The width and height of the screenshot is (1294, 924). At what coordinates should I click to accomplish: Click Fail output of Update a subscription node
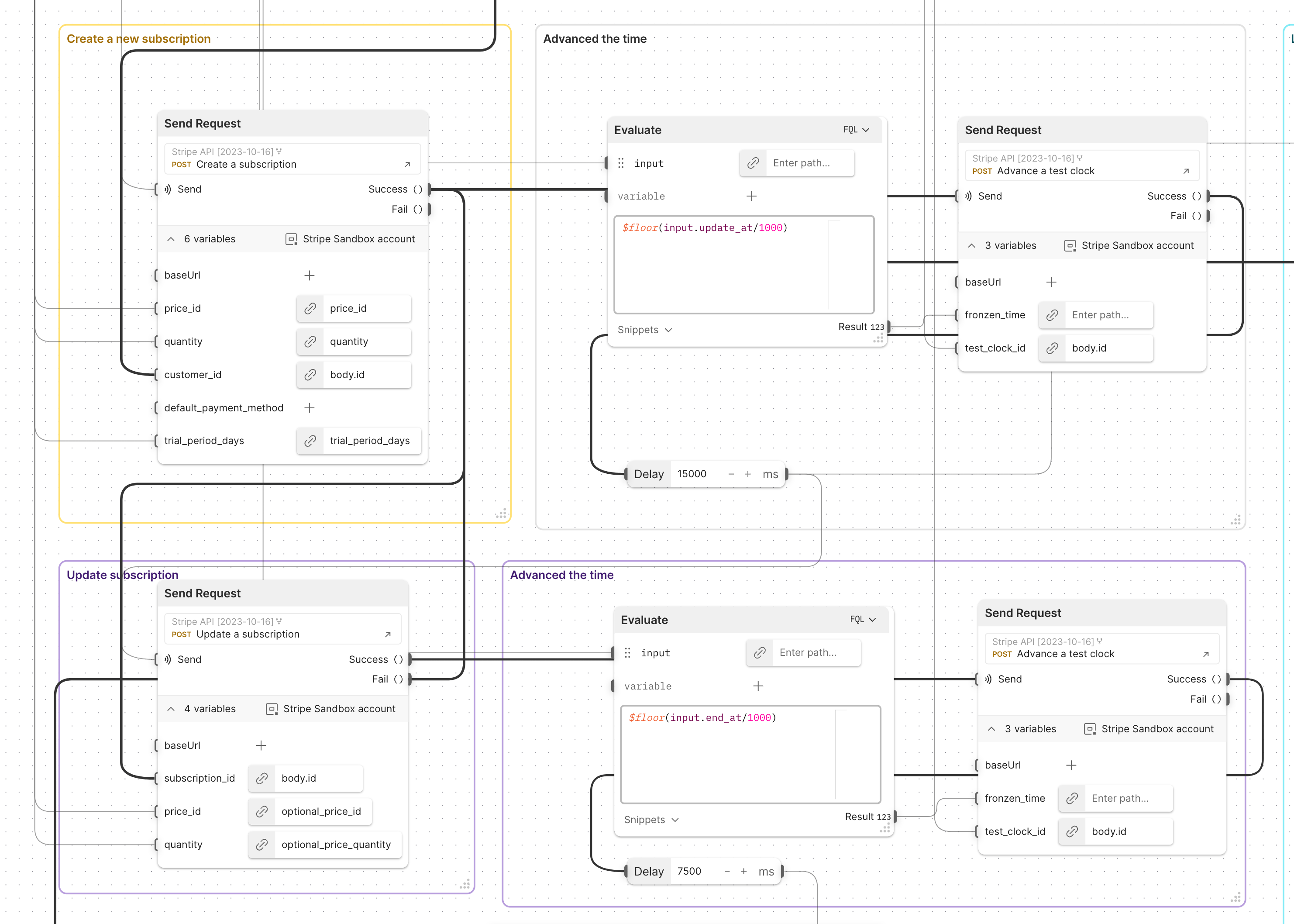click(390, 679)
